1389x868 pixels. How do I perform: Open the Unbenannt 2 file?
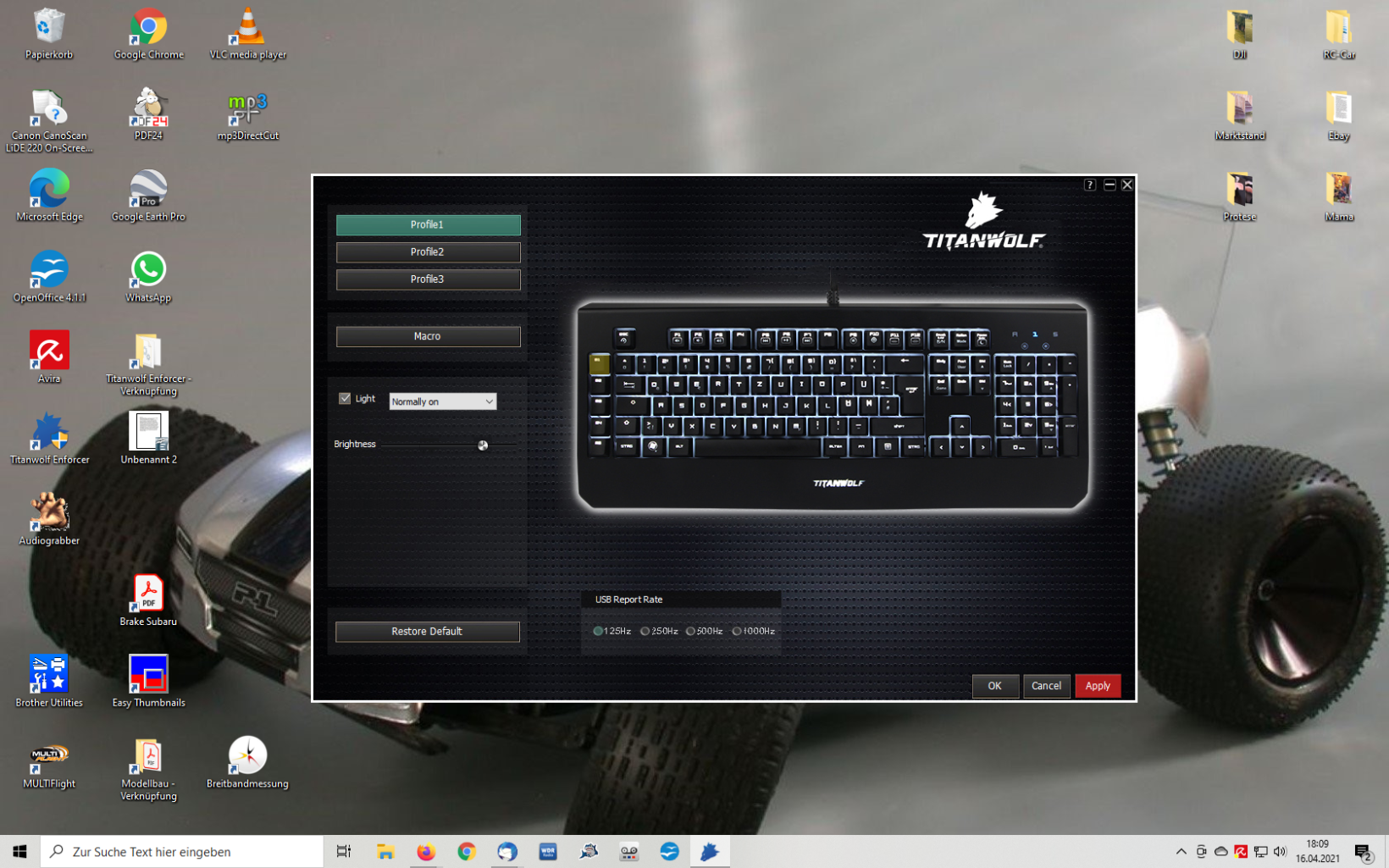click(148, 439)
